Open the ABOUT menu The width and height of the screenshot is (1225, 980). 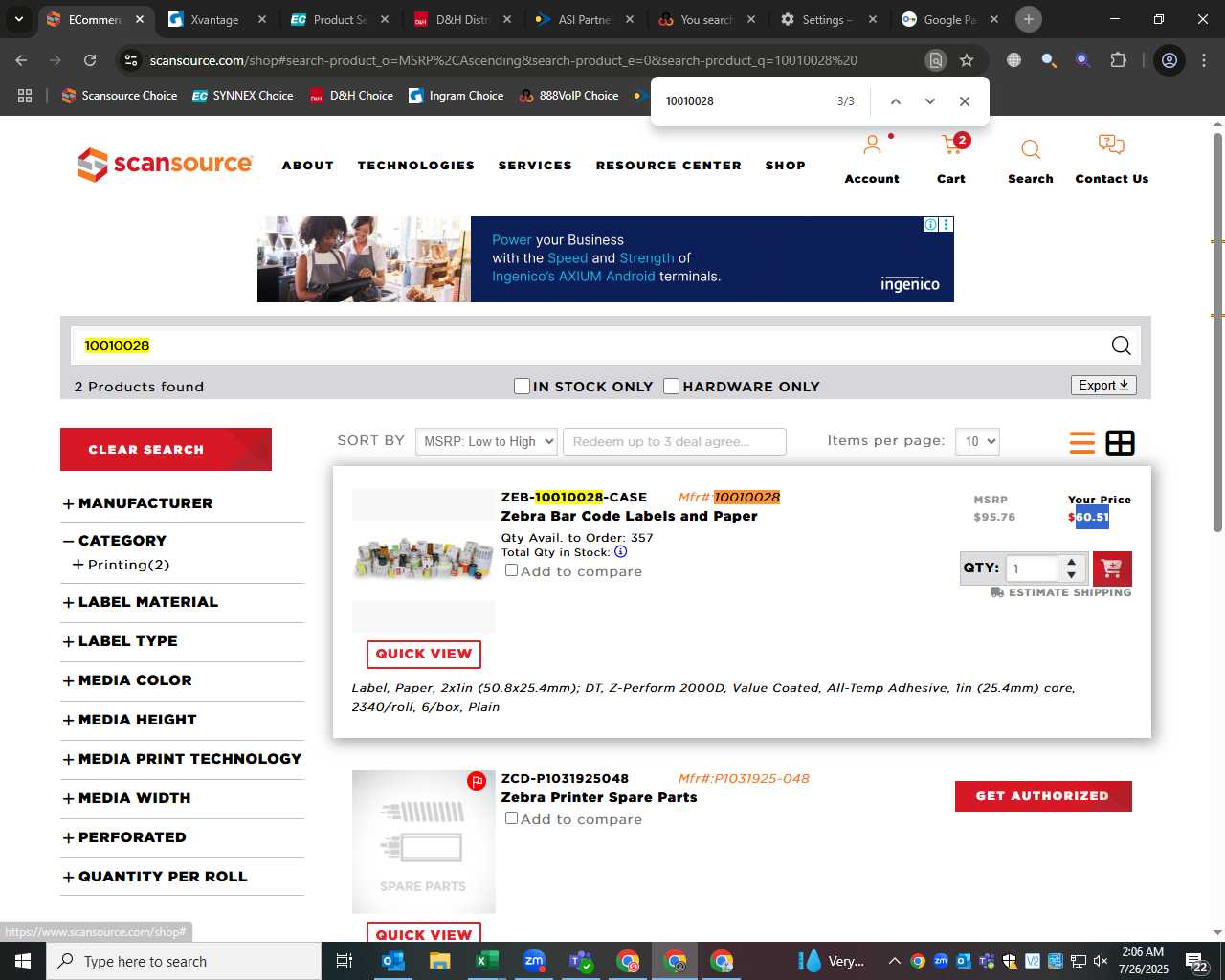tap(307, 166)
